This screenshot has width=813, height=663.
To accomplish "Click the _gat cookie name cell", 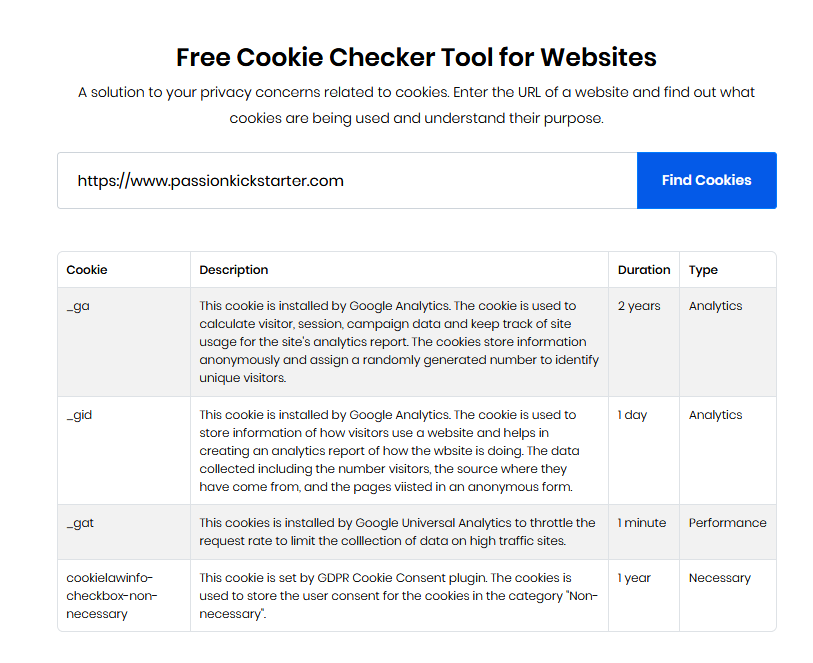I will (124, 532).
